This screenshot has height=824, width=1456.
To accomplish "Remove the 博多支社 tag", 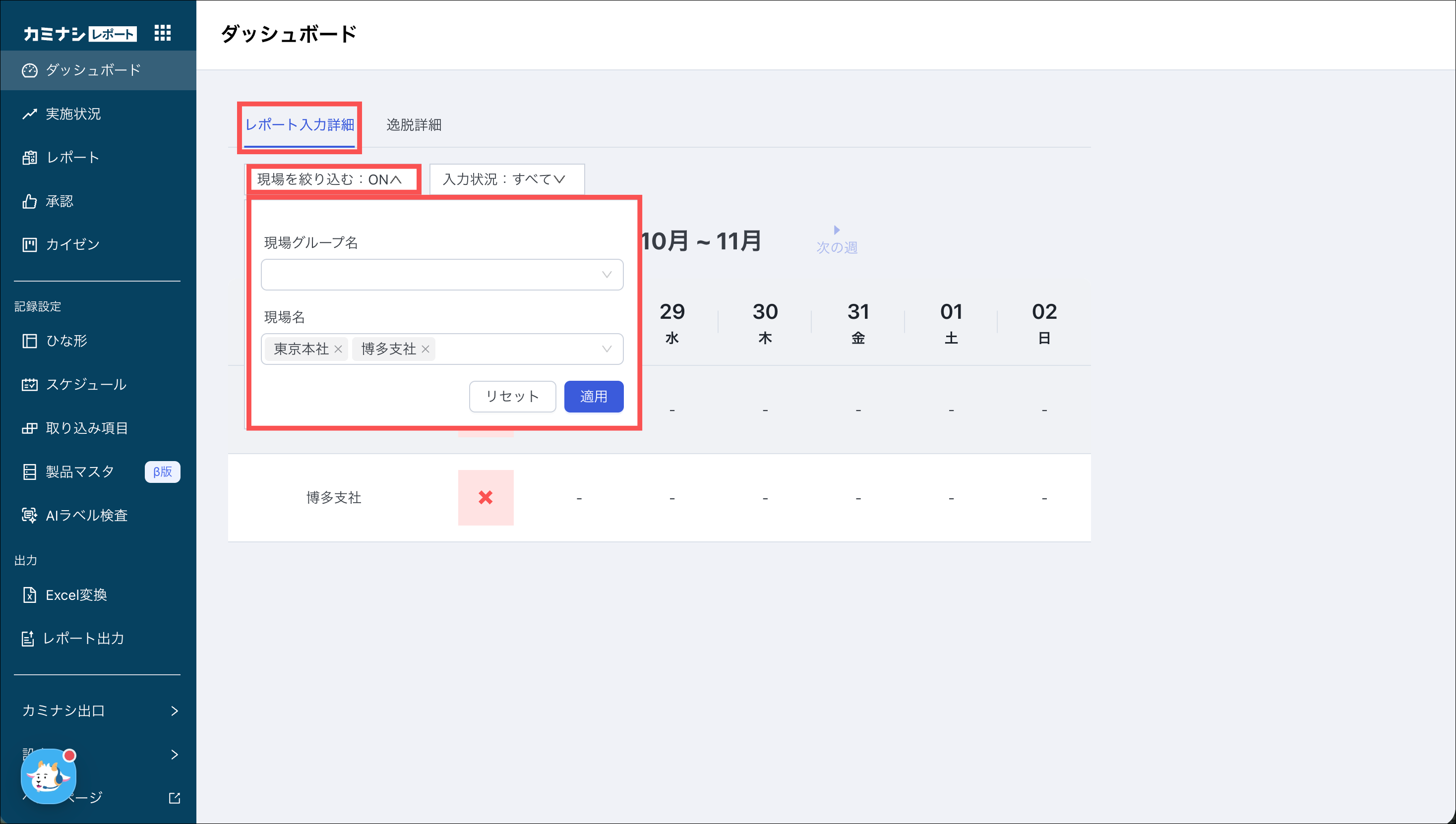I will coord(425,349).
